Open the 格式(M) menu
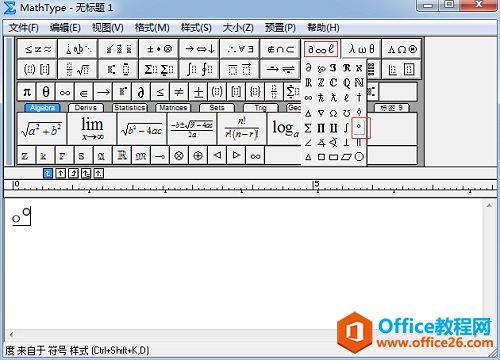Image resolution: width=500 pixels, height=360 pixels. 152,28
